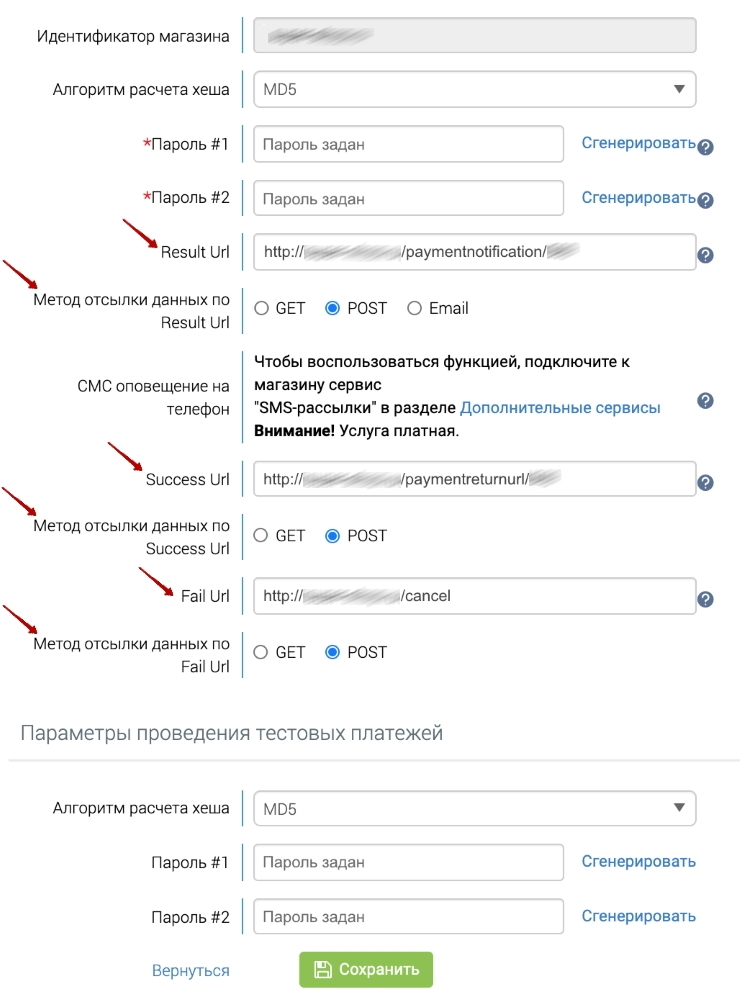Click help icon beside Fail Url field
This screenshot has height=1005, width=740.
705,600
